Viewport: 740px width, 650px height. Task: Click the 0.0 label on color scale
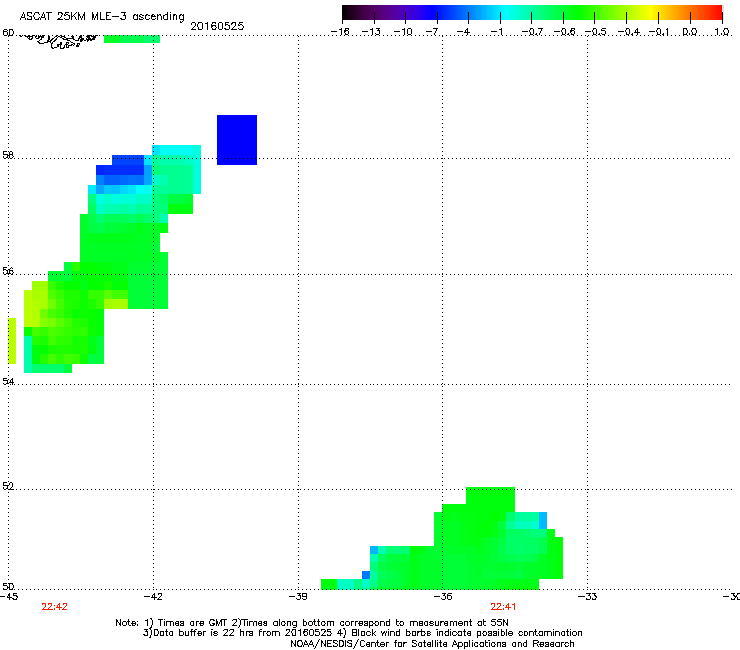[x=690, y=32]
